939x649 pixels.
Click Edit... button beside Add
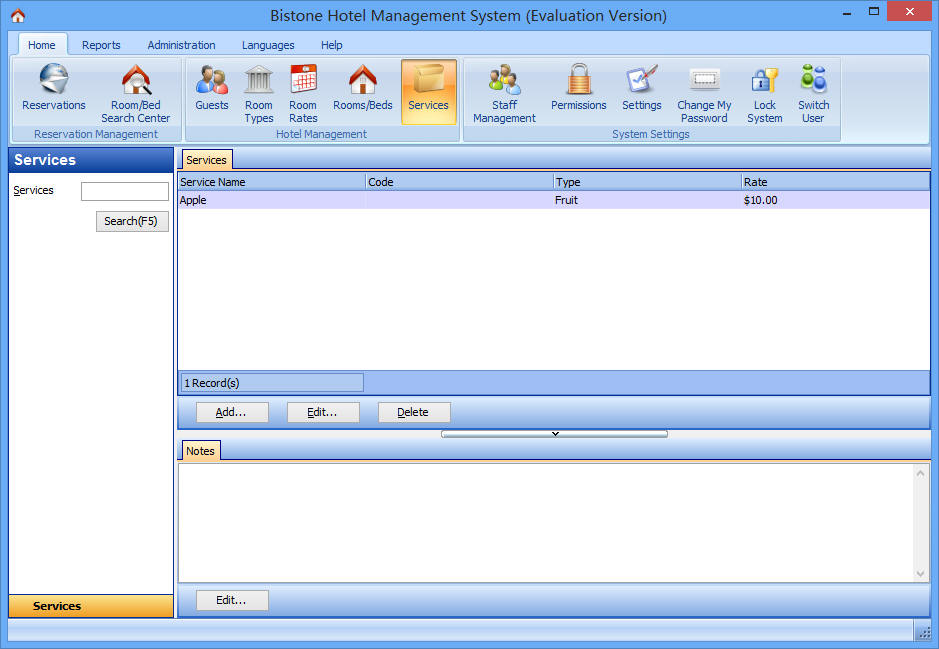pyautogui.click(x=323, y=412)
